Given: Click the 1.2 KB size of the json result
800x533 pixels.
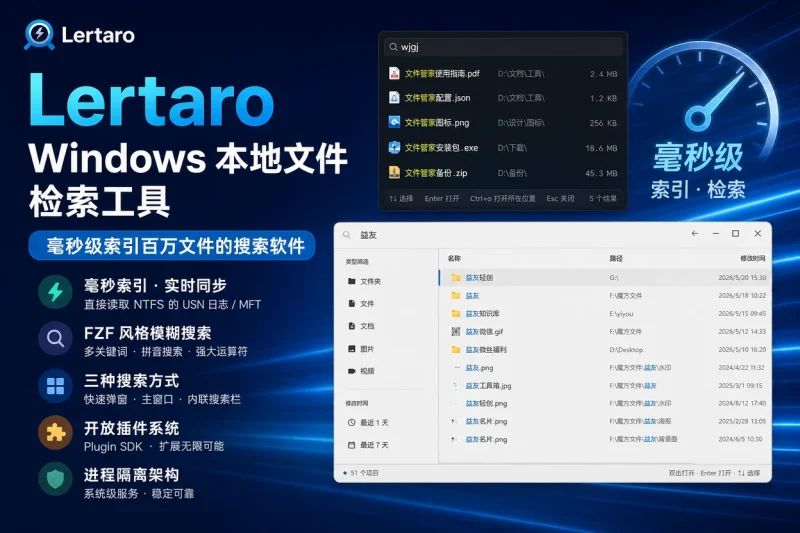Looking at the screenshot, I should (x=604, y=98).
